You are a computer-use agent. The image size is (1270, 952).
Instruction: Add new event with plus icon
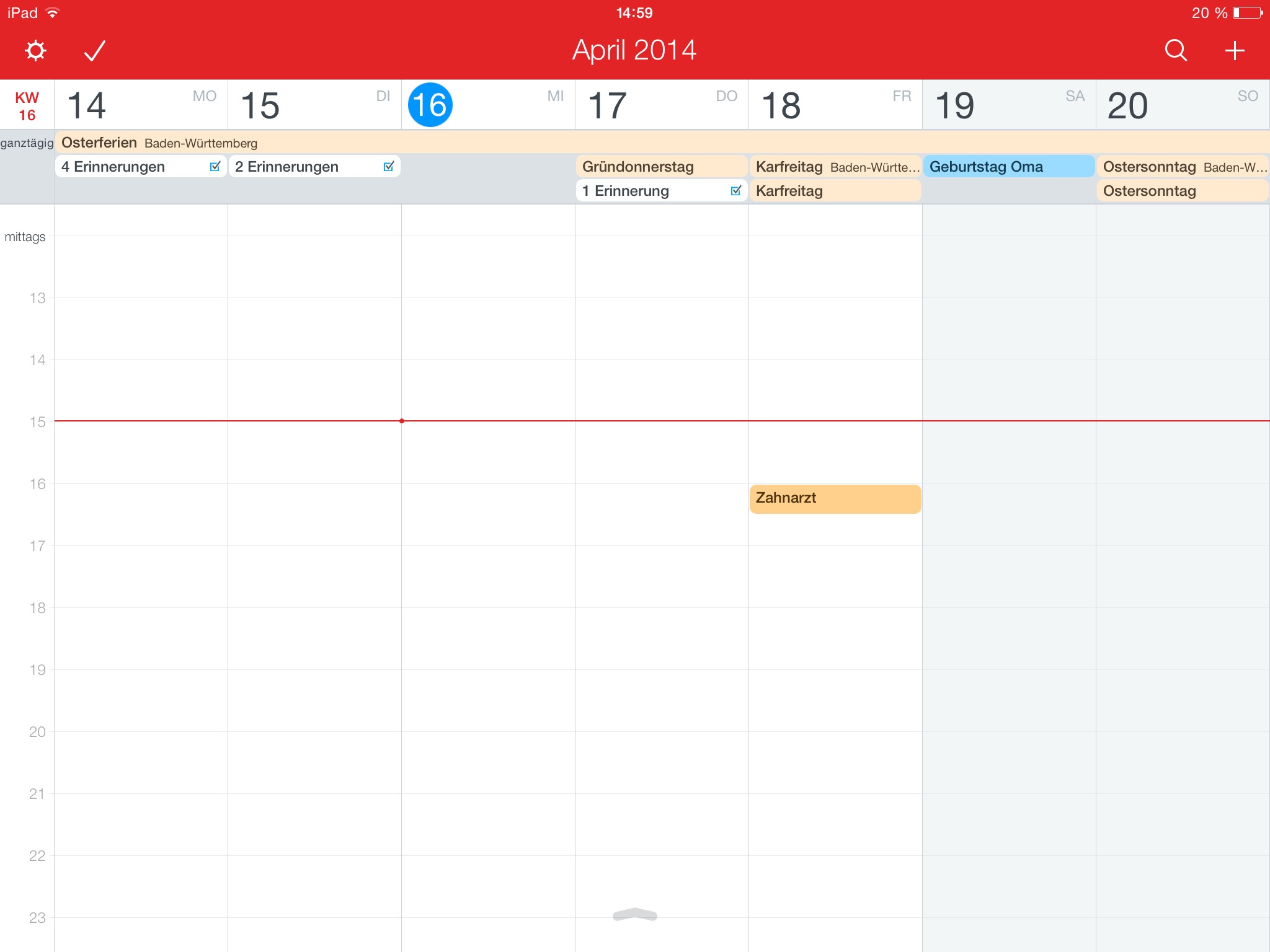(1235, 50)
